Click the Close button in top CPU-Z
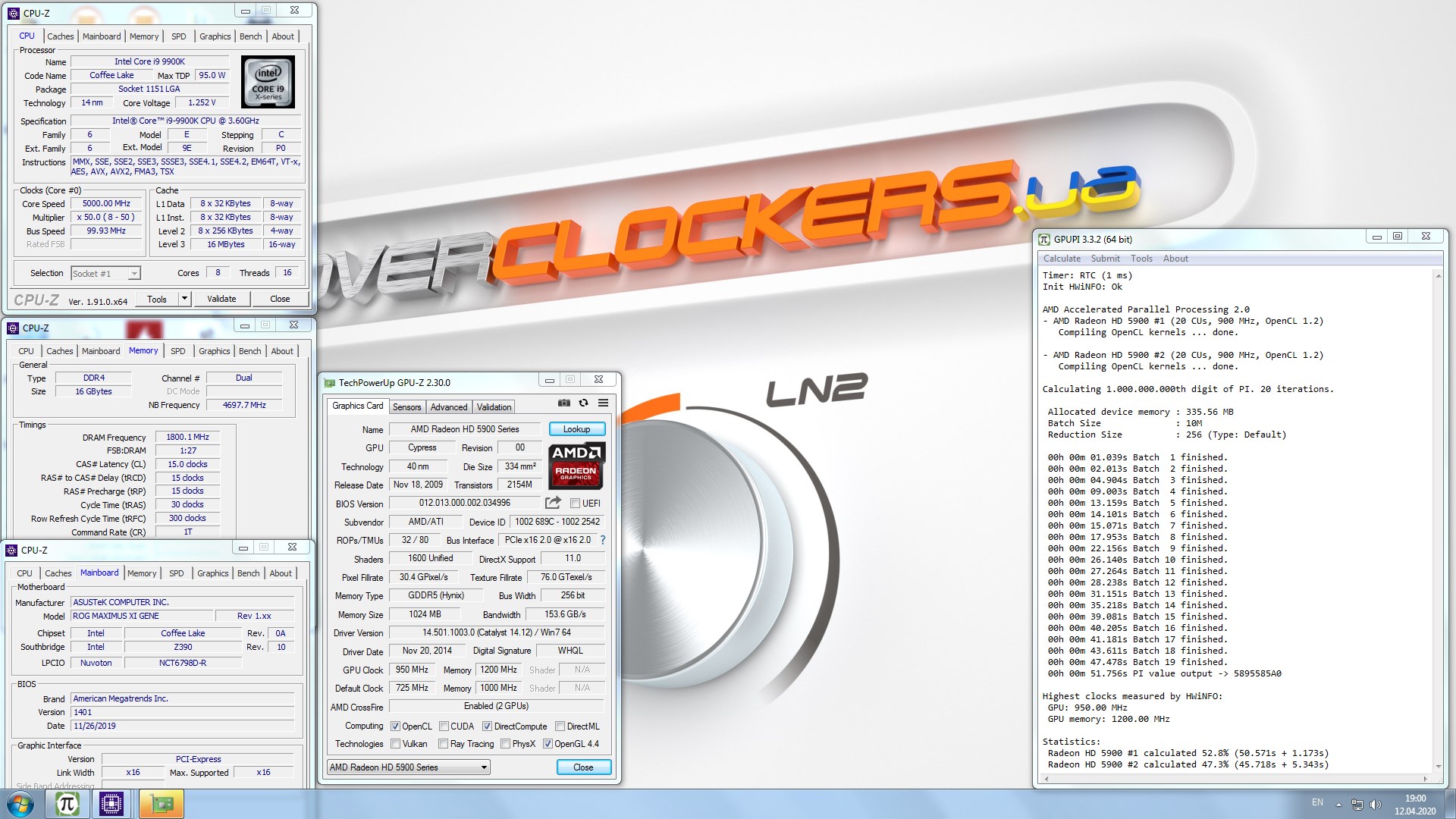Image resolution: width=1456 pixels, height=819 pixels. [x=280, y=299]
